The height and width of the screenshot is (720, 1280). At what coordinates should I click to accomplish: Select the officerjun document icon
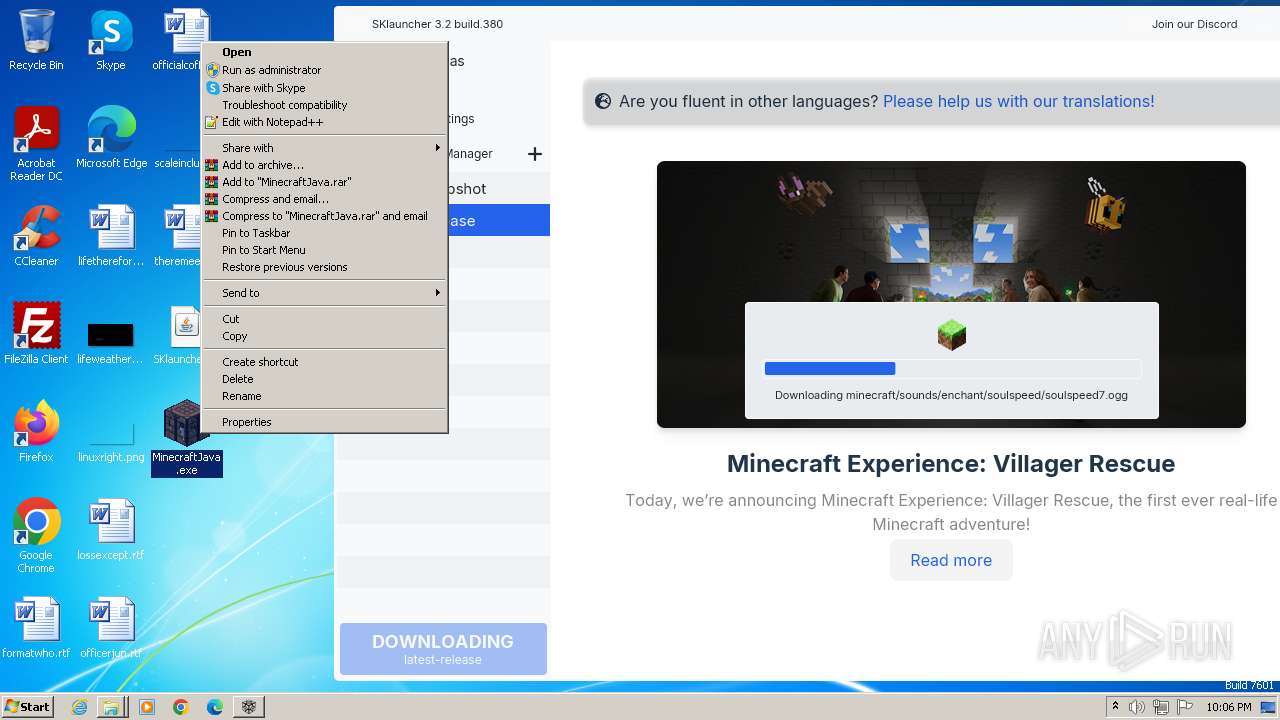[111, 628]
